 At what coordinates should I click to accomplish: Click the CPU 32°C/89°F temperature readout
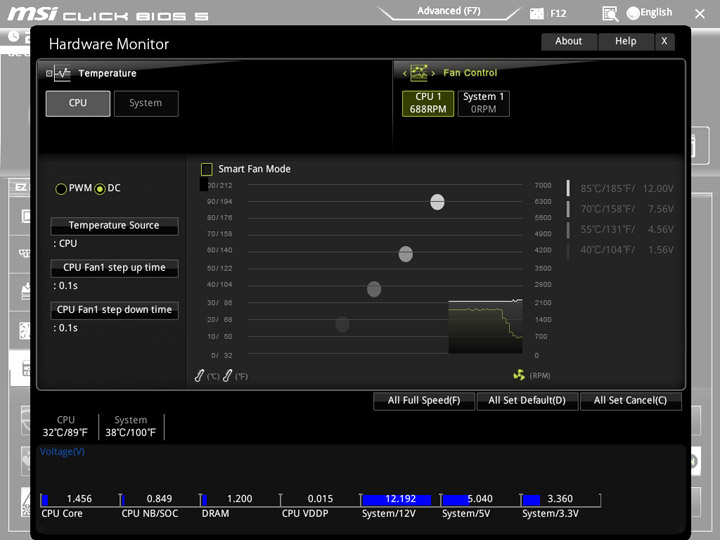[x=65, y=427]
